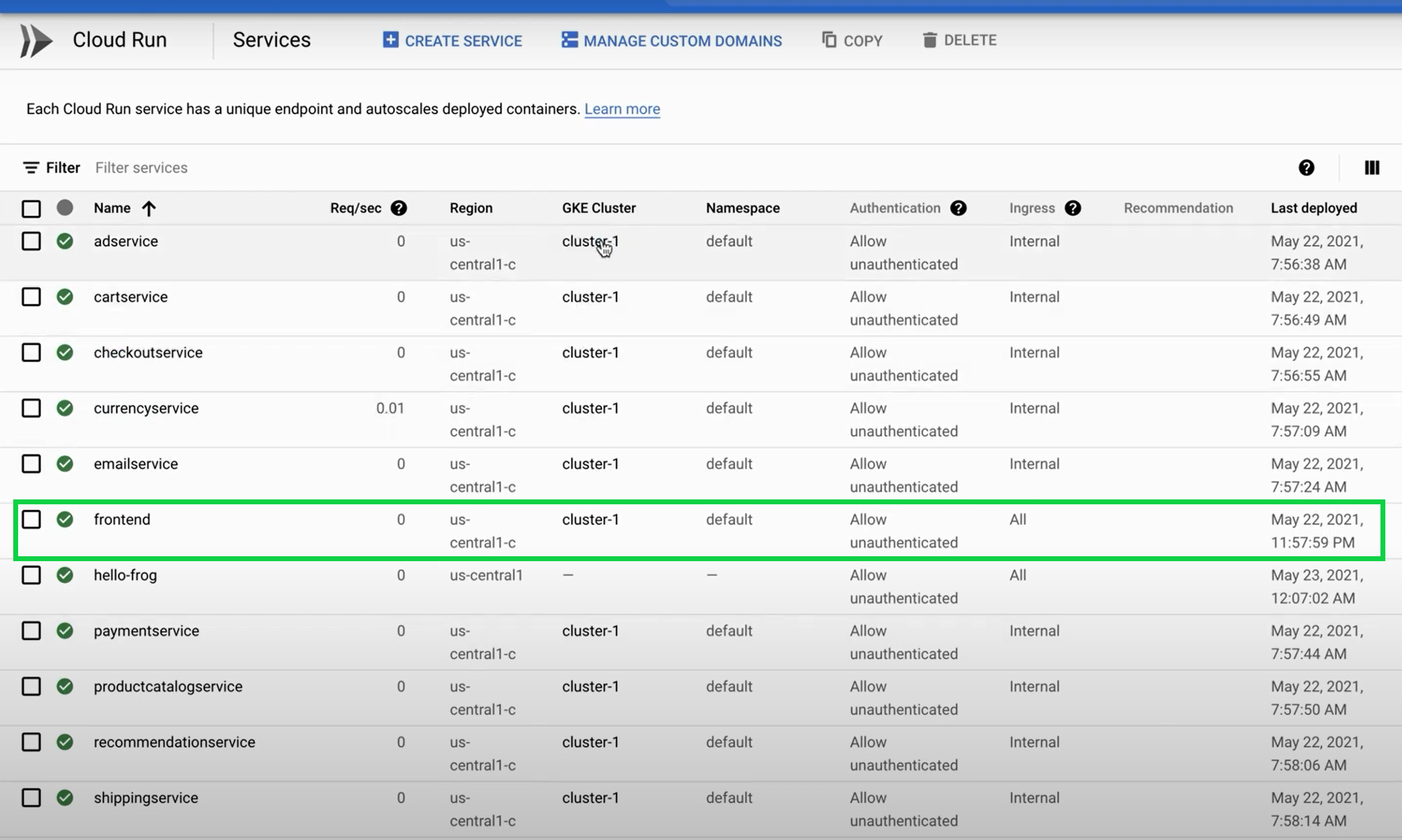Sort by the Last deployed column
The image size is (1402, 840).
point(1313,208)
